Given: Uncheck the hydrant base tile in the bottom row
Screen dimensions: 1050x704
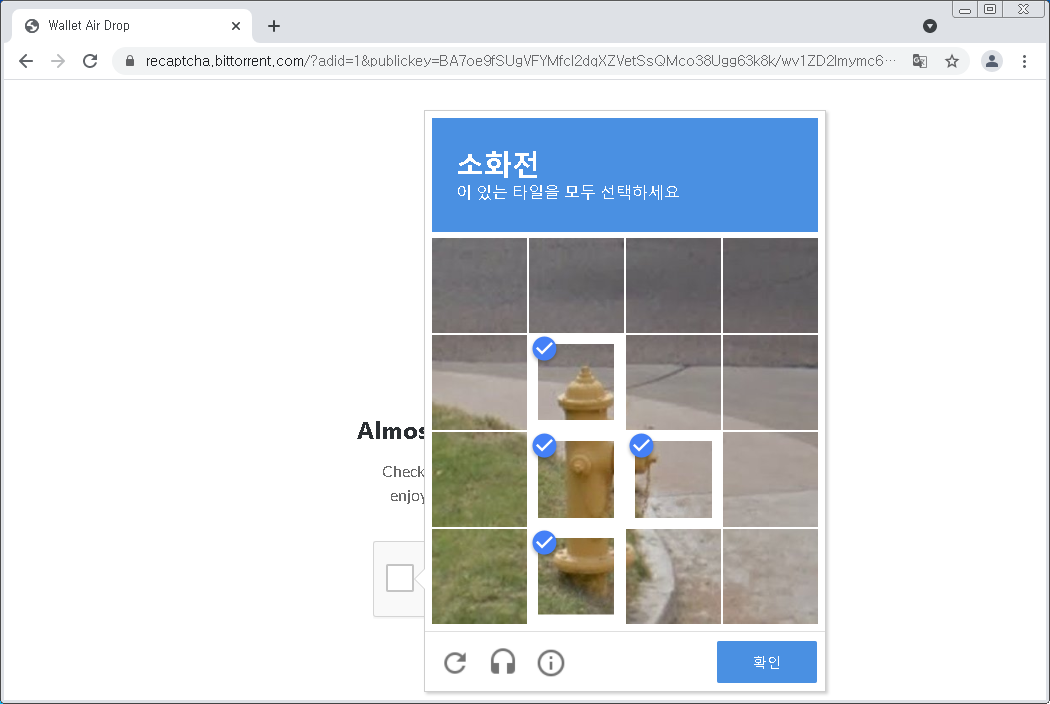Looking at the screenshot, I should point(576,576).
